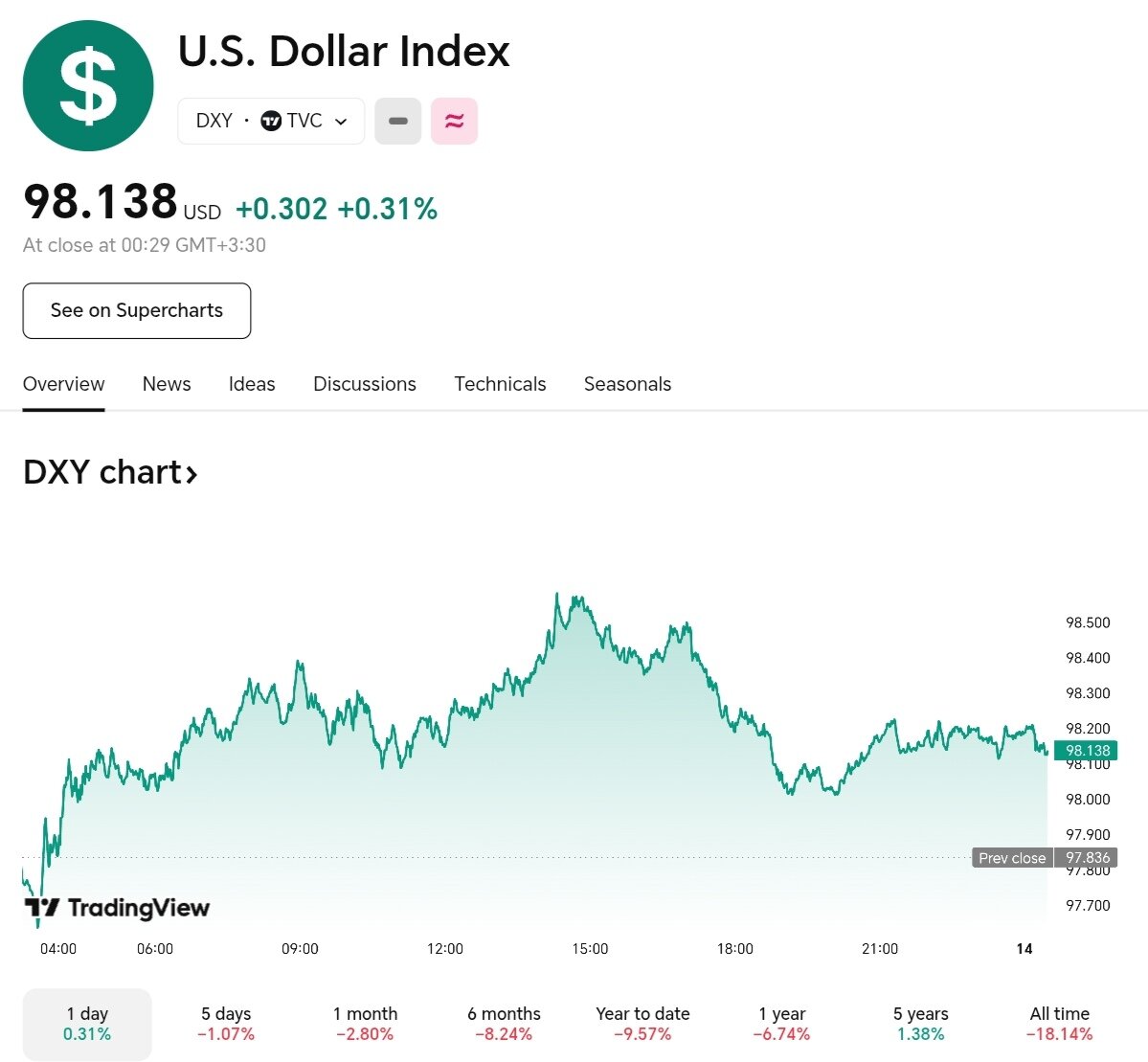Viewport: 1148px width, 1062px height.
Task: Switch chart to 6 months range
Action: [x=504, y=1024]
